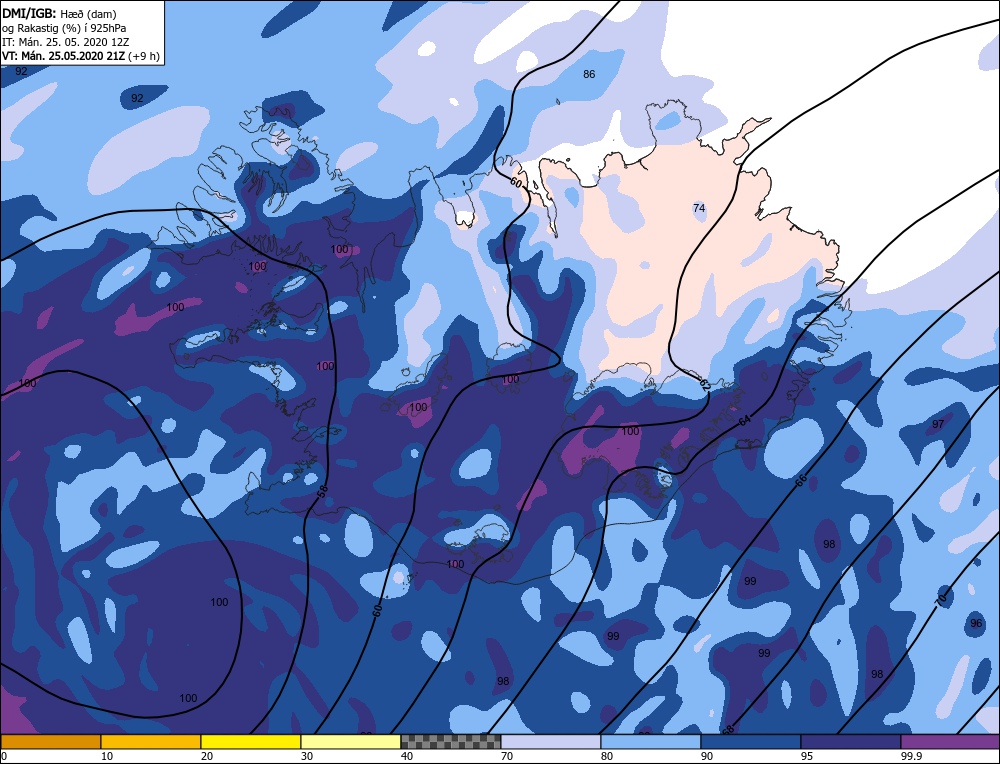Choose the dark indigo 95–99.9 legend swatch
1000x764 pixels.
[851, 741]
